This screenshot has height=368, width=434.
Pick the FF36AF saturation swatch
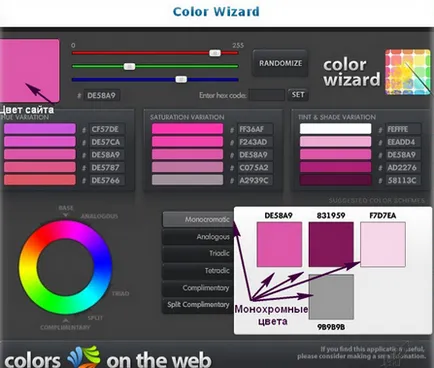187,129
